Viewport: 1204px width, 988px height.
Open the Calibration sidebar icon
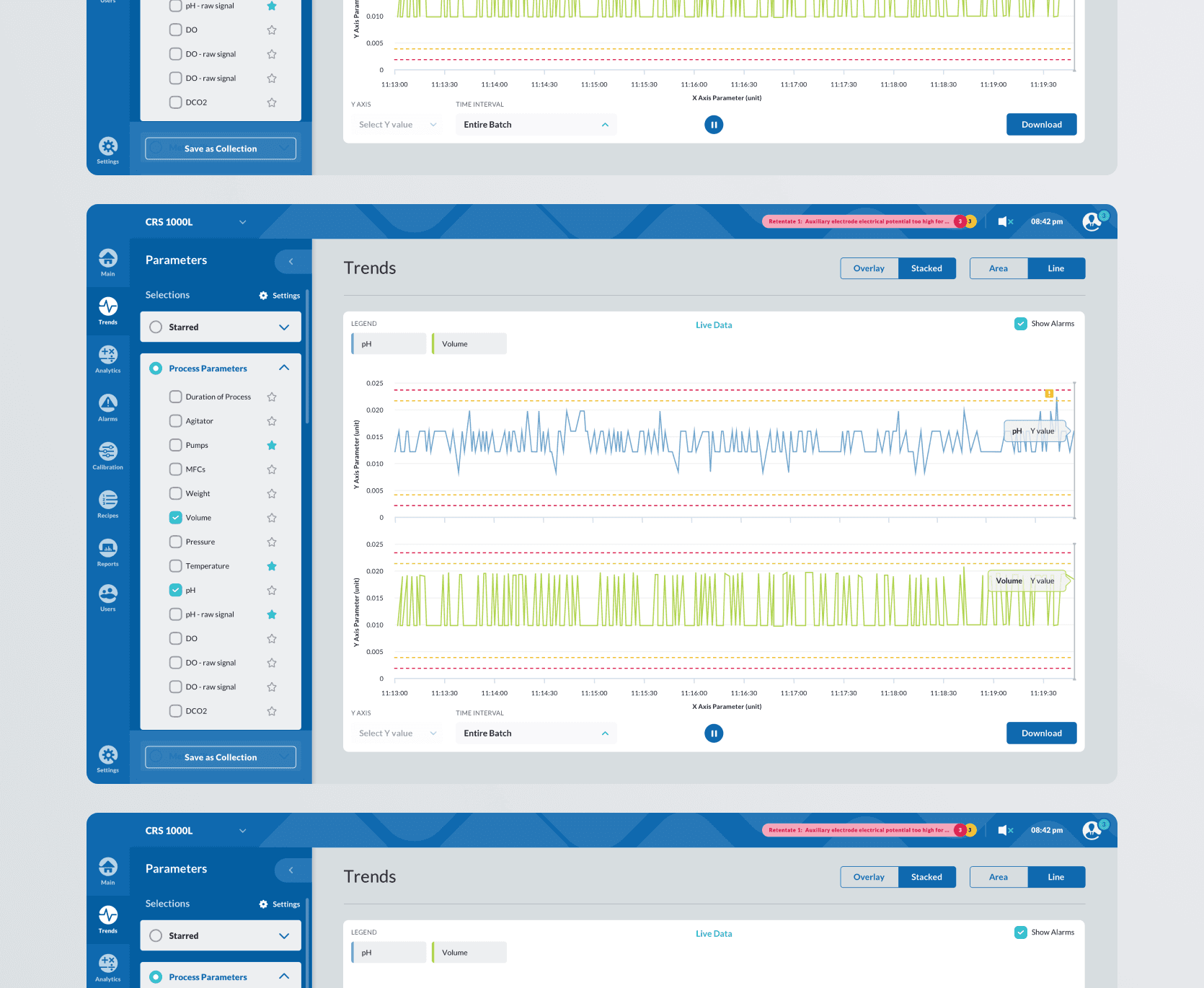pos(108,456)
